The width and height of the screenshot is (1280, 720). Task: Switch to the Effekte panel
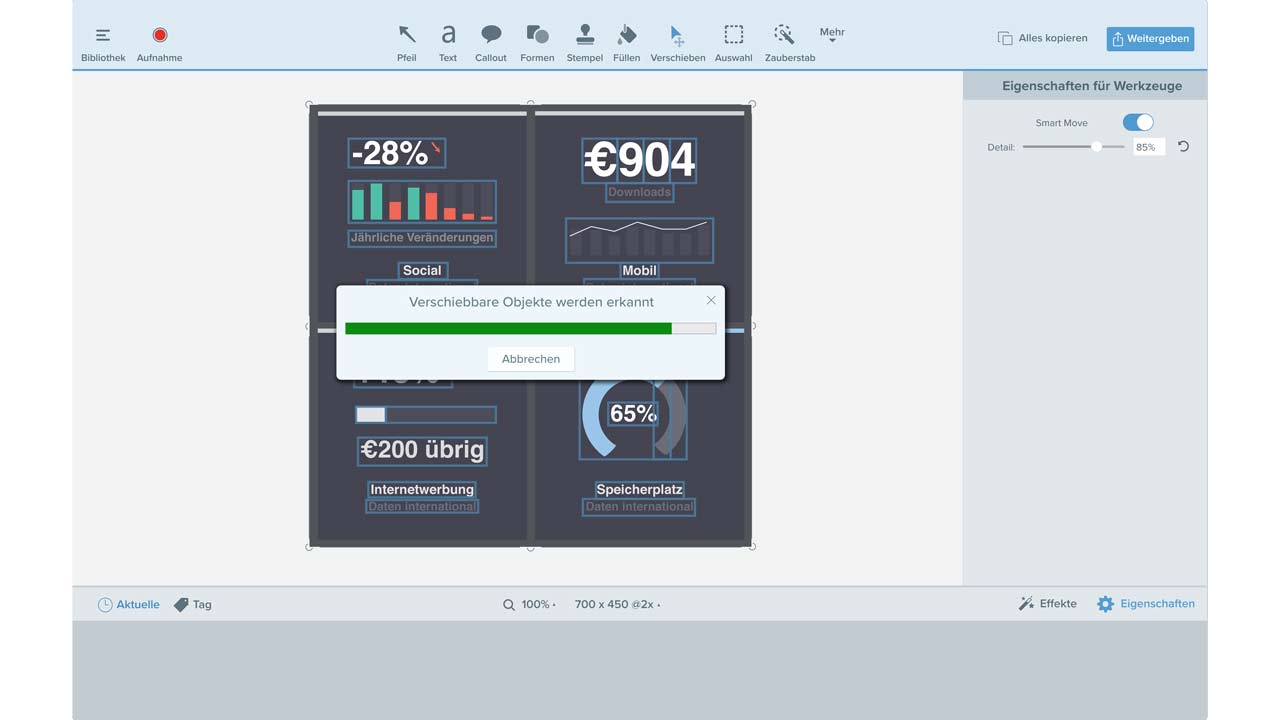click(x=1047, y=604)
